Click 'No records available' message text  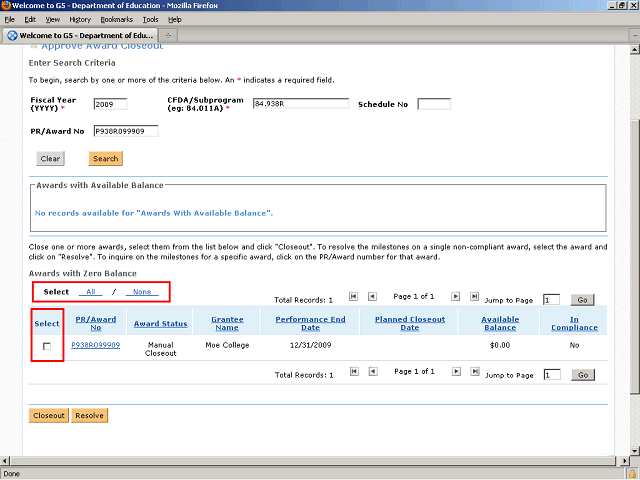(154, 213)
